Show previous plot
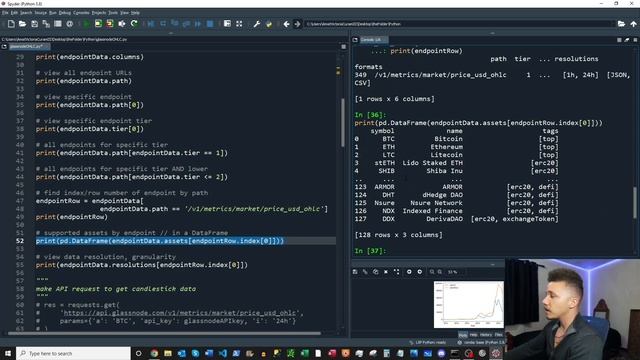Screen dimensions: 640x360 [x=409, y=272]
